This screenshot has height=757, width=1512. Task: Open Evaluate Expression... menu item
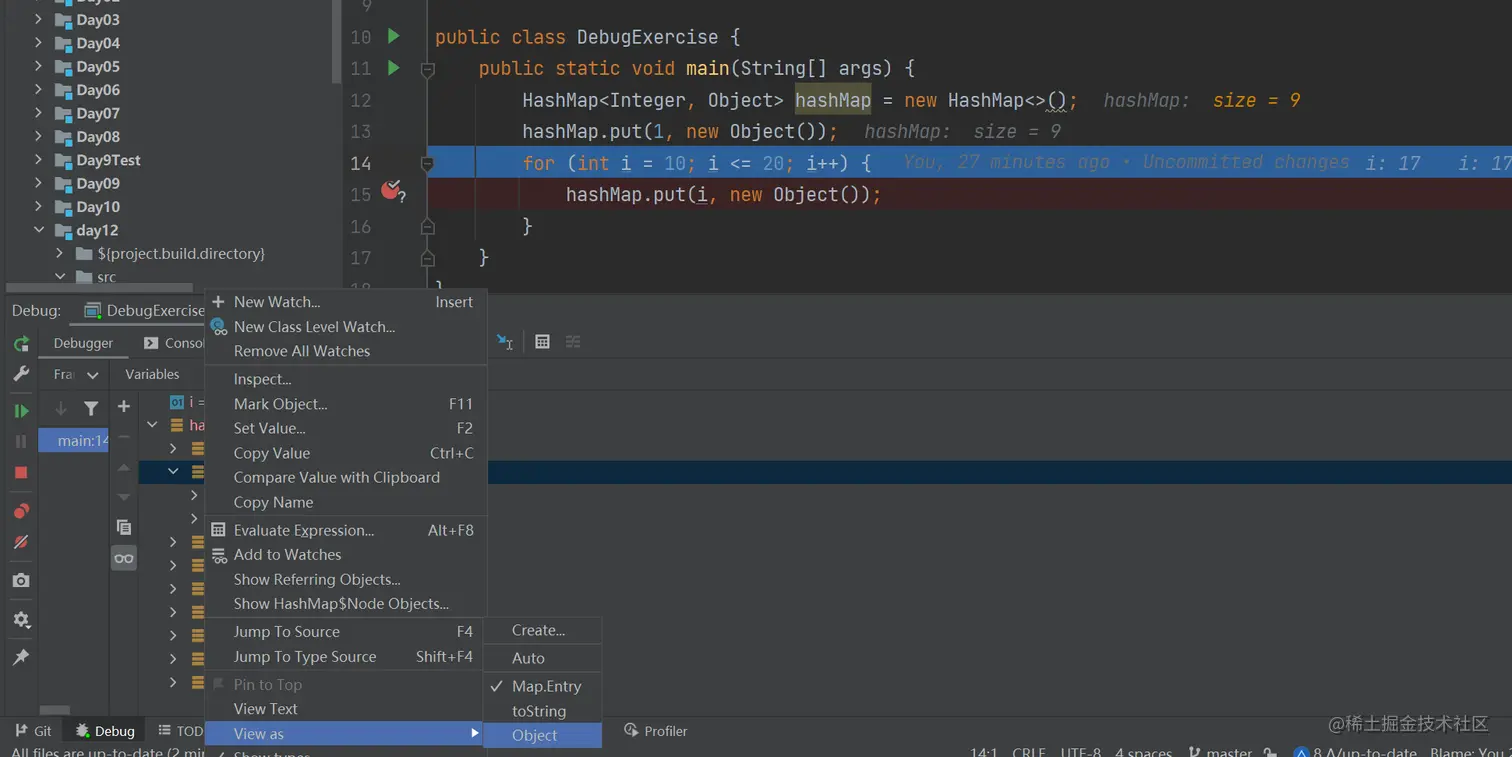(x=346, y=530)
